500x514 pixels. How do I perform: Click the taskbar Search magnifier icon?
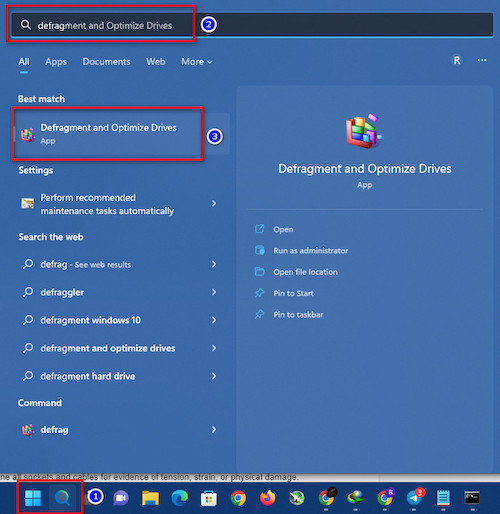[x=62, y=498]
